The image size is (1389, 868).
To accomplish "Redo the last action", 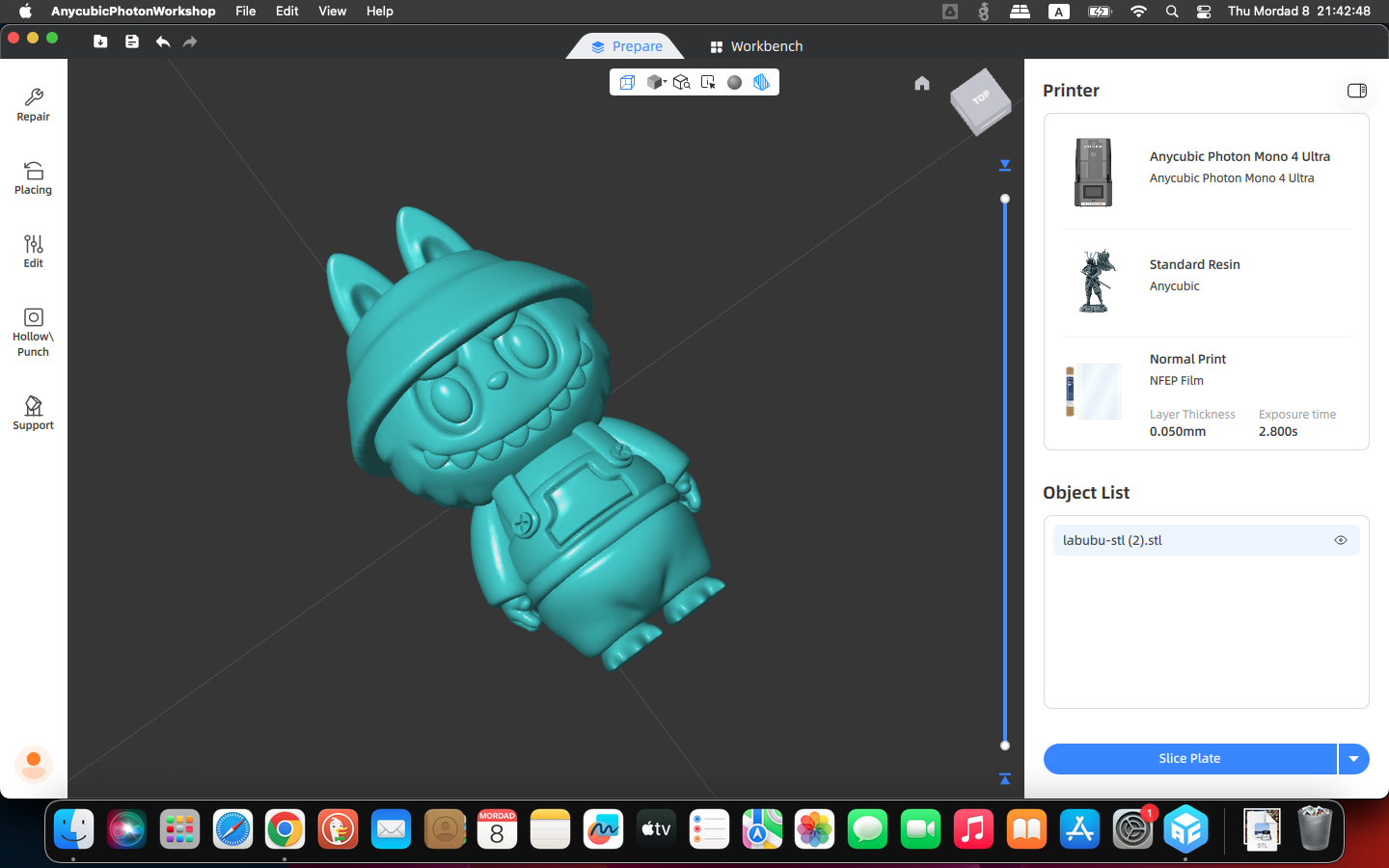I will [x=190, y=41].
